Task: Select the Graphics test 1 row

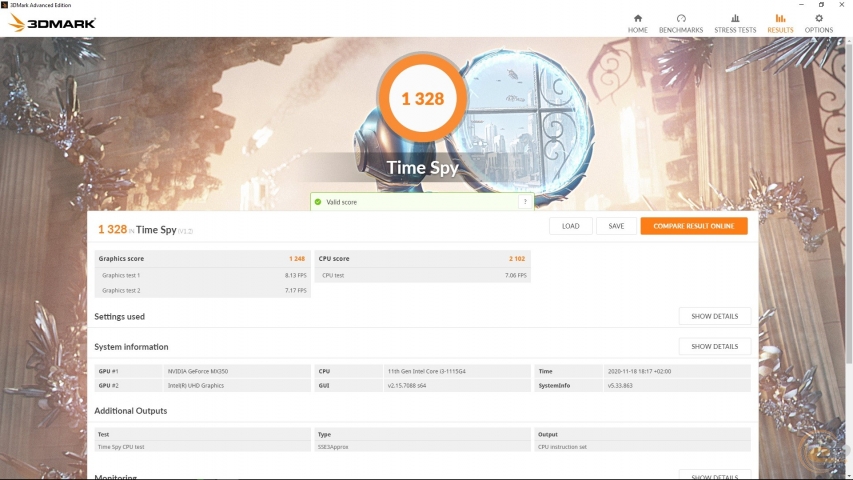Action: (x=202, y=275)
